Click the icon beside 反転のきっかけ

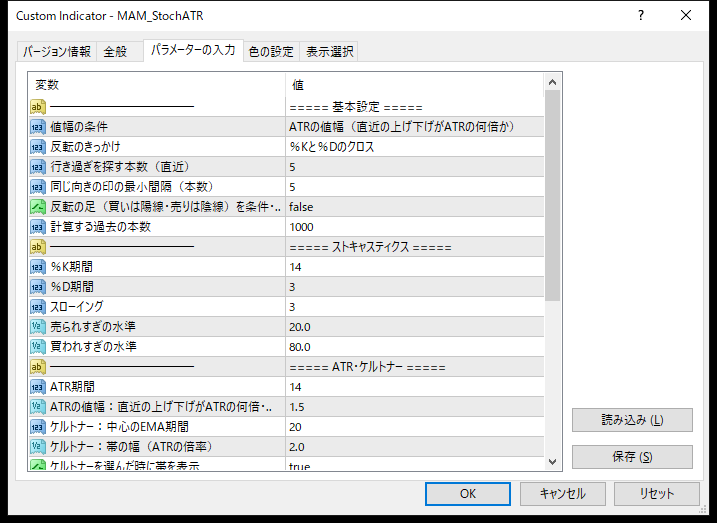click(x=38, y=147)
